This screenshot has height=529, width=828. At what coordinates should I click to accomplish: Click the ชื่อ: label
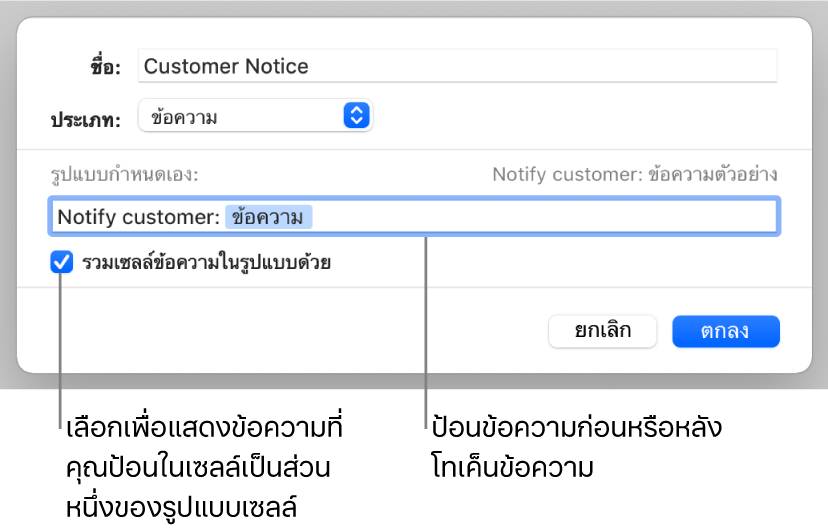pos(106,67)
